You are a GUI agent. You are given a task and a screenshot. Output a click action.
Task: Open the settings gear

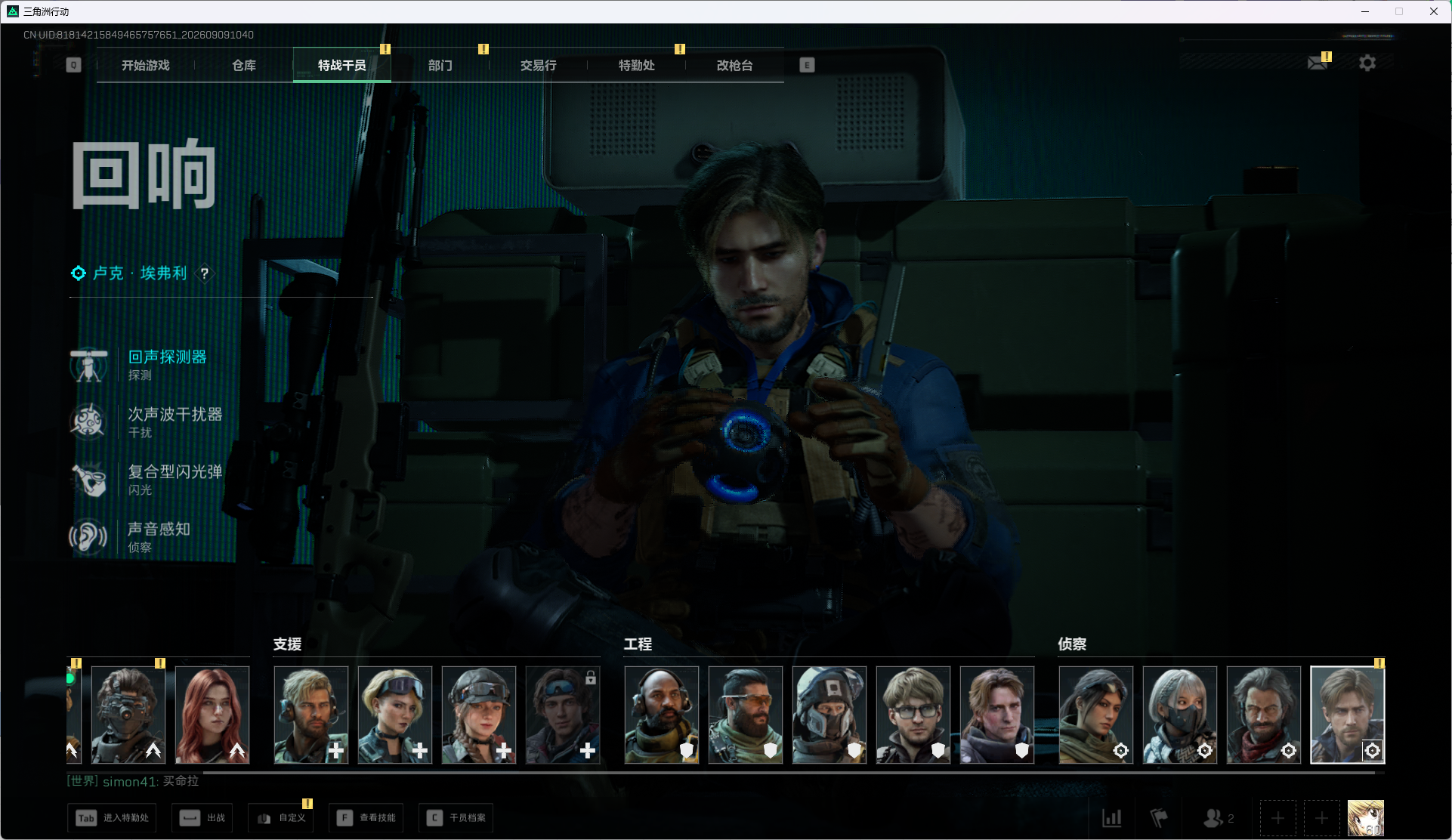tap(1367, 63)
